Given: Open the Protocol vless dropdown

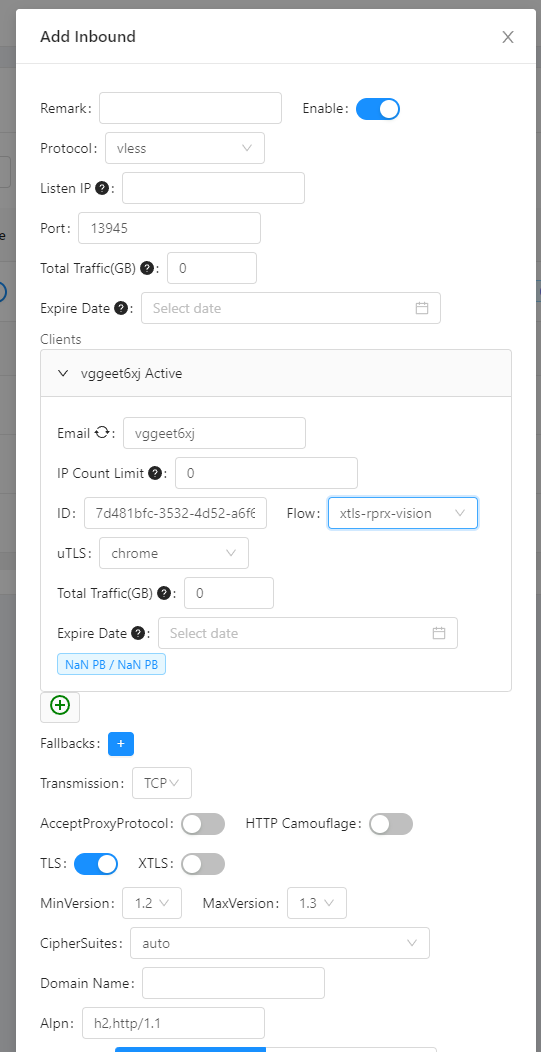Looking at the screenshot, I should pos(185,148).
